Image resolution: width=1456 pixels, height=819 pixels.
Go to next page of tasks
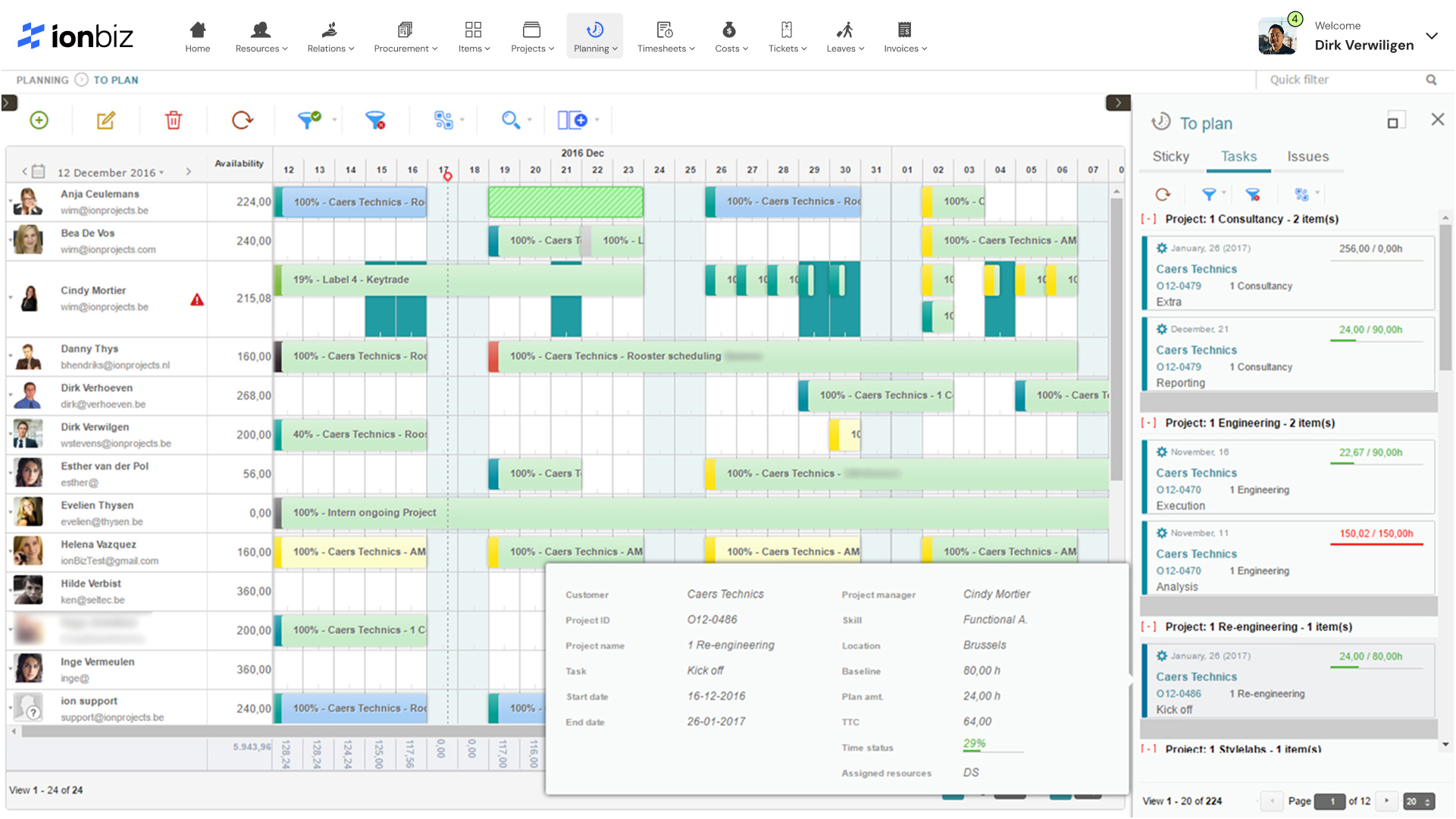click(1386, 801)
